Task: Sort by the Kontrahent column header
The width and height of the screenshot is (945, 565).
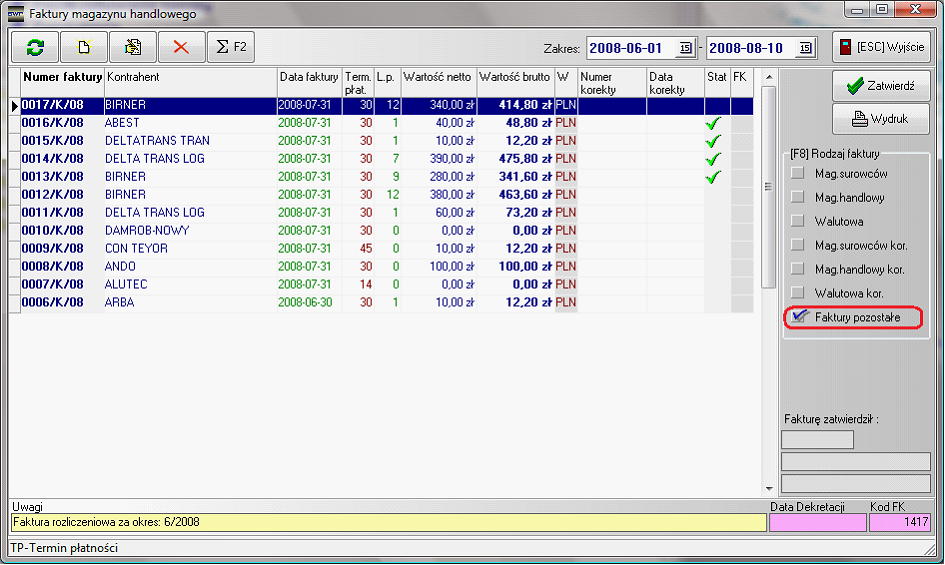Action: click(190, 77)
